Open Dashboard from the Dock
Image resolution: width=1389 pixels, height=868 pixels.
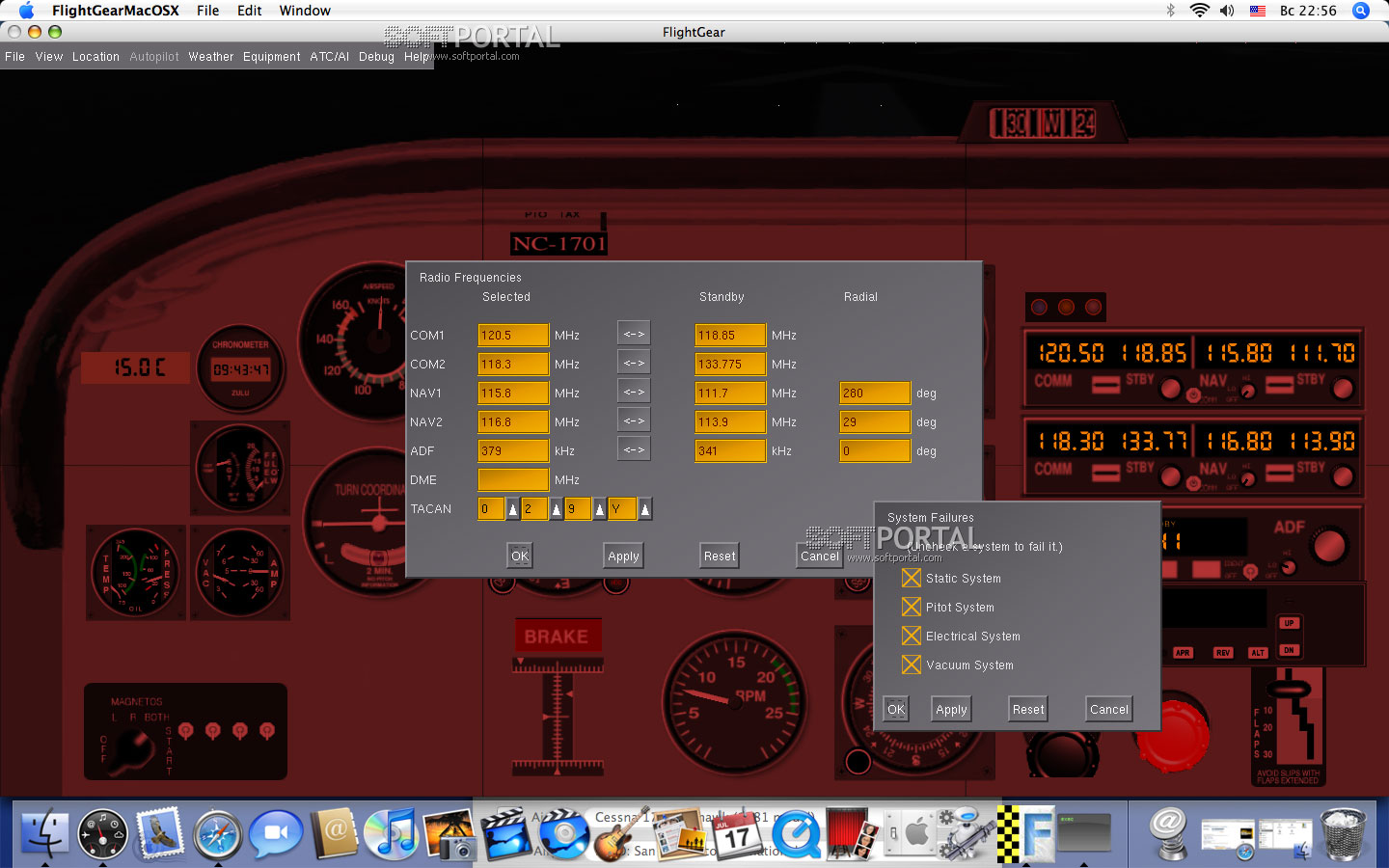point(102,833)
